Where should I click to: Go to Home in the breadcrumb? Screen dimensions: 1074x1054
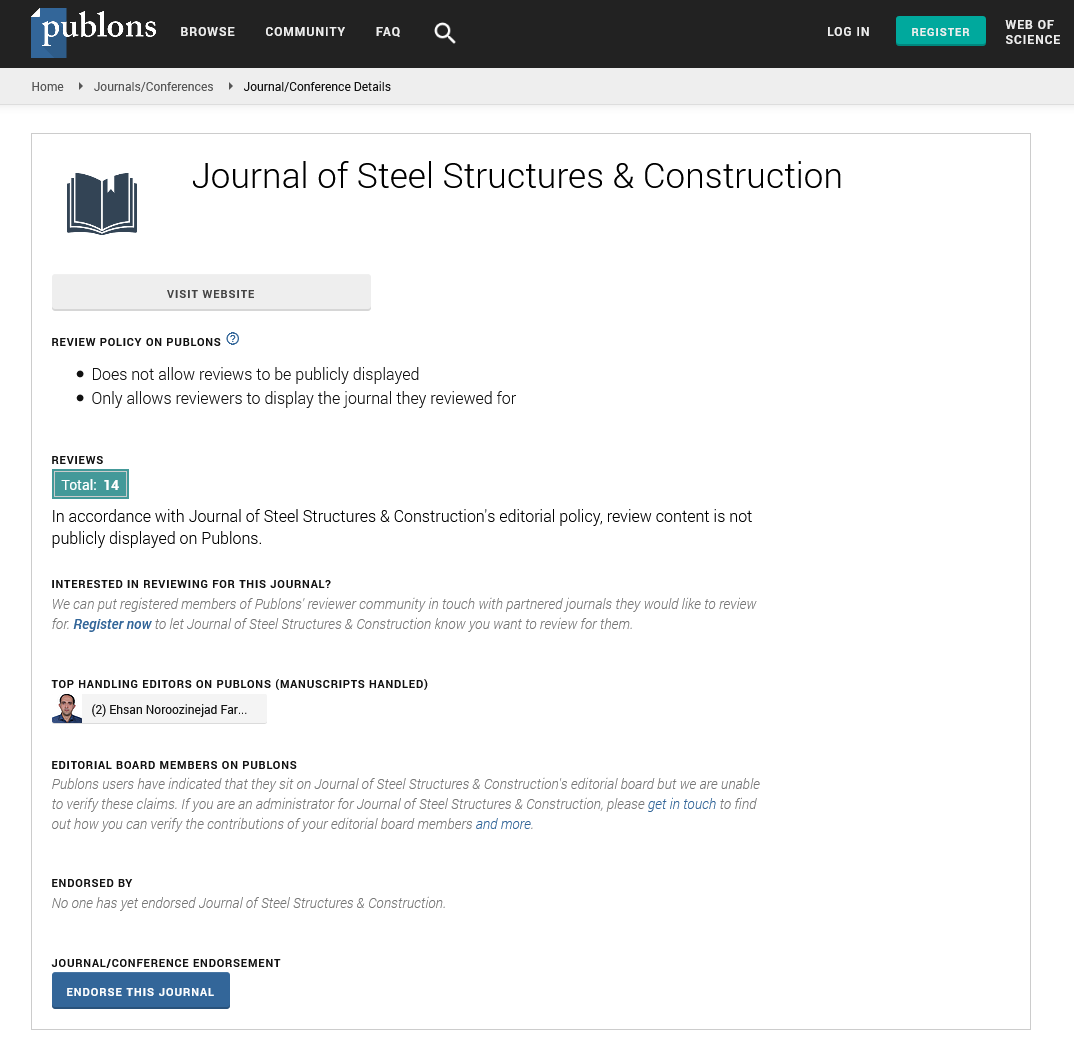point(47,87)
